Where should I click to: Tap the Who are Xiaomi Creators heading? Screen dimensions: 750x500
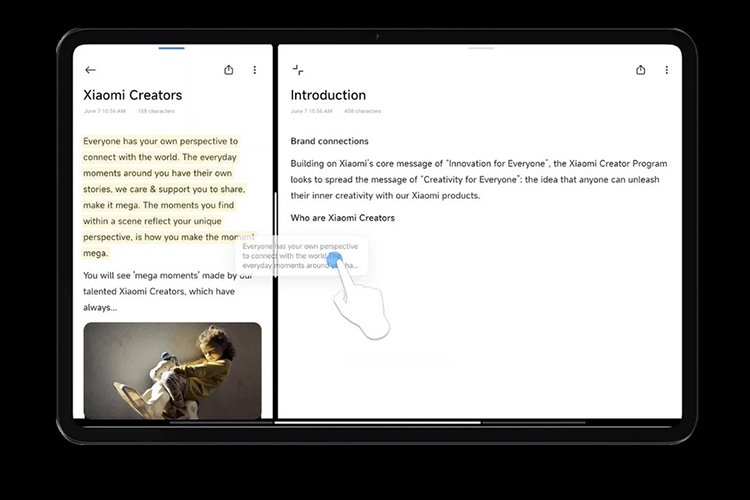[x=342, y=218]
